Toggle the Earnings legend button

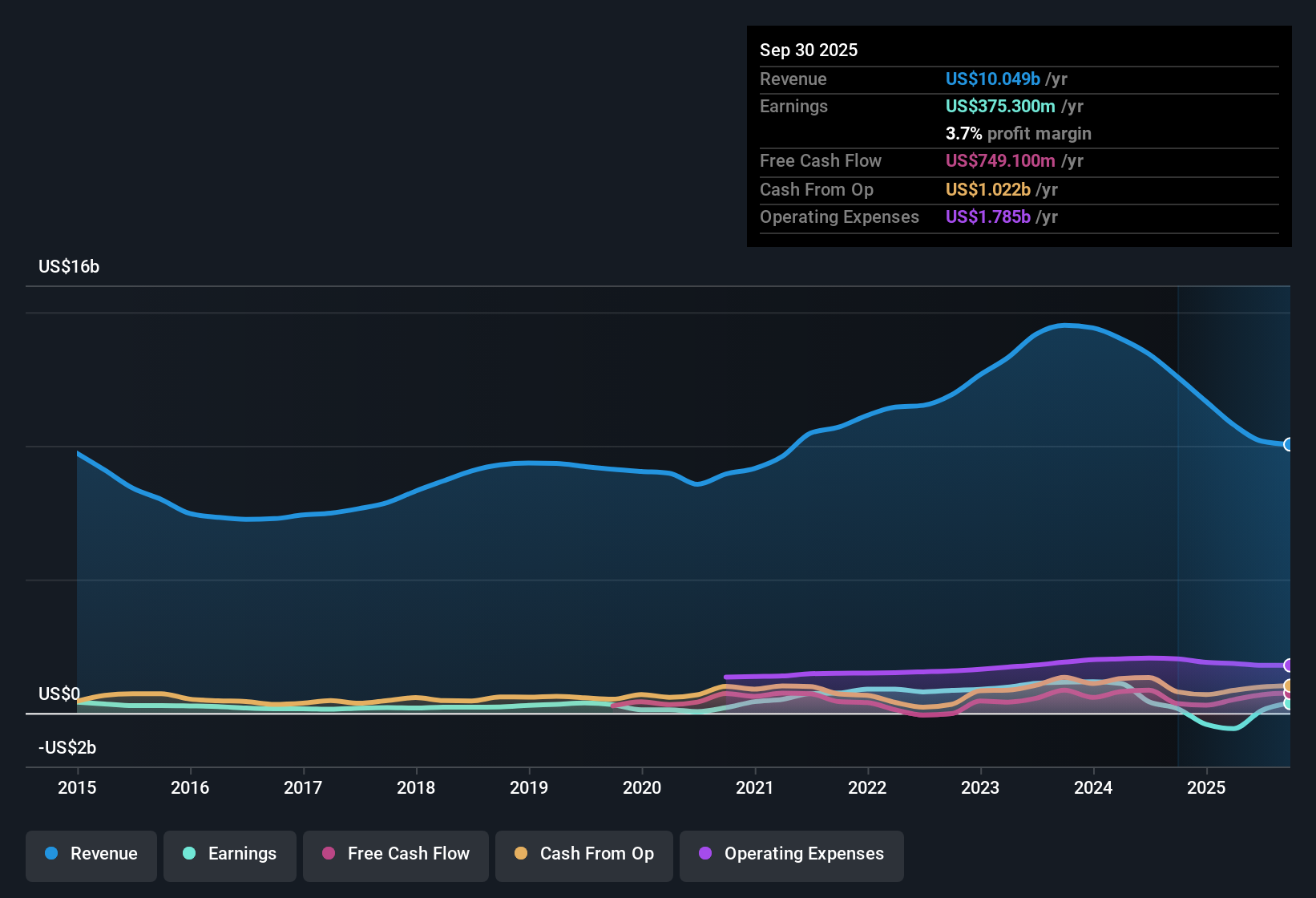click(x=230, y=854)
